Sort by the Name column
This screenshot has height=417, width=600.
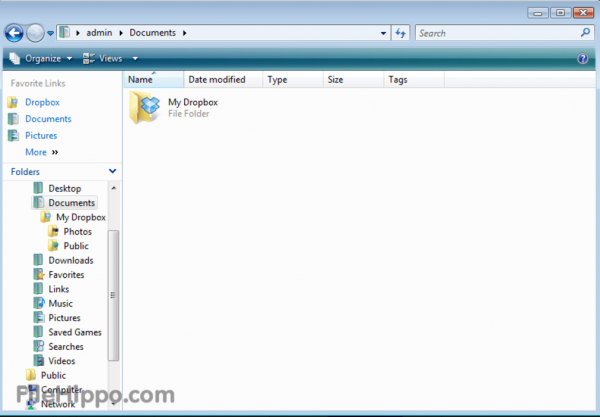[x=153, y=80]
